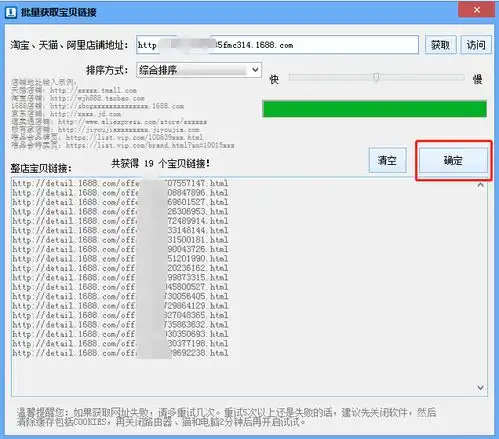Close the 批量获取宝贝链接 dialog

pyautogui.click(x=477, y=10)
